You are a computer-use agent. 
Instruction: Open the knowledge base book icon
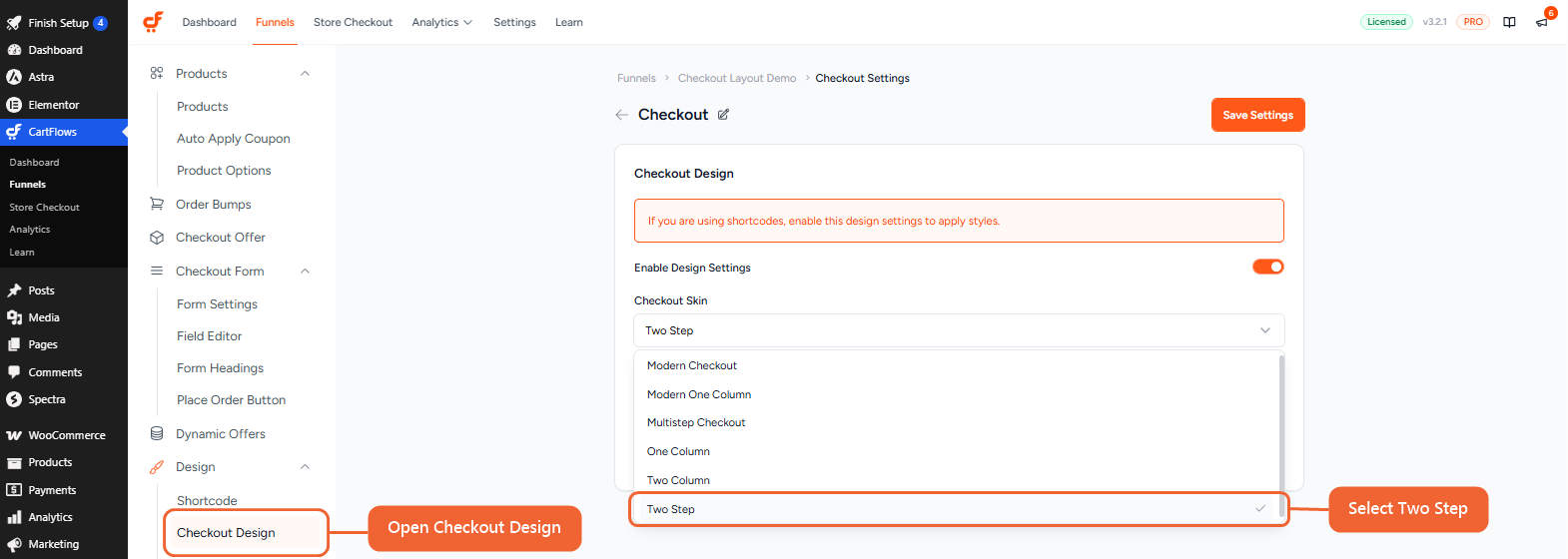[x=1509, y=22]
